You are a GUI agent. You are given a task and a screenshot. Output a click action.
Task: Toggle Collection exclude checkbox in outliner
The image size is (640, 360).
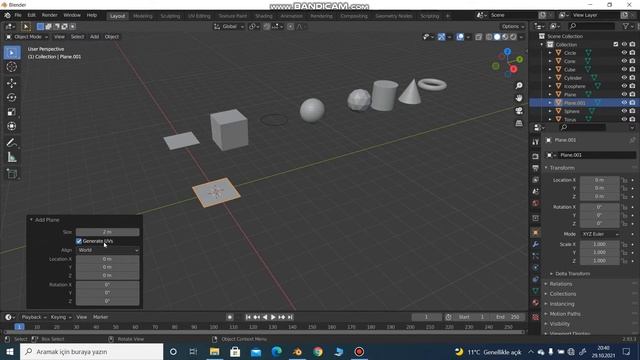[616, 44]
